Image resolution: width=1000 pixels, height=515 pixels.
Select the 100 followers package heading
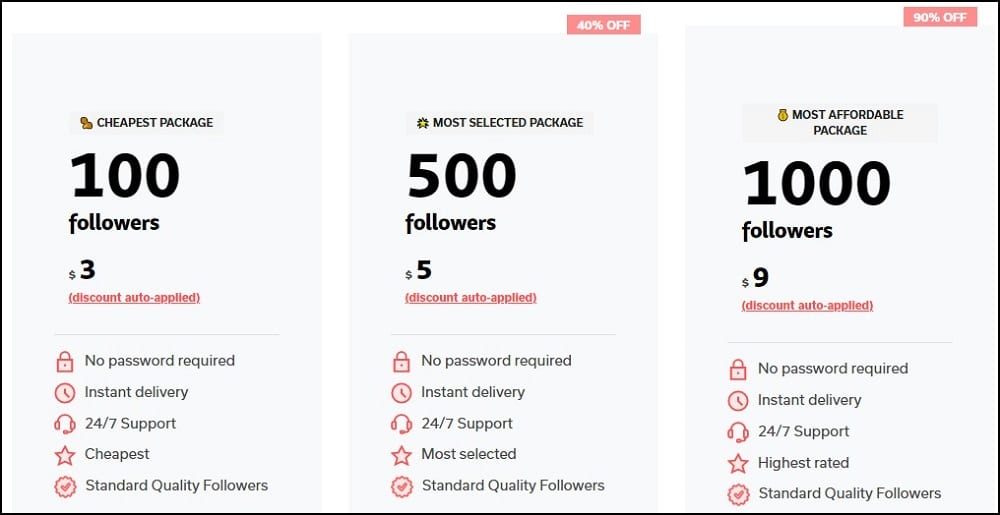tap(124, 191)
